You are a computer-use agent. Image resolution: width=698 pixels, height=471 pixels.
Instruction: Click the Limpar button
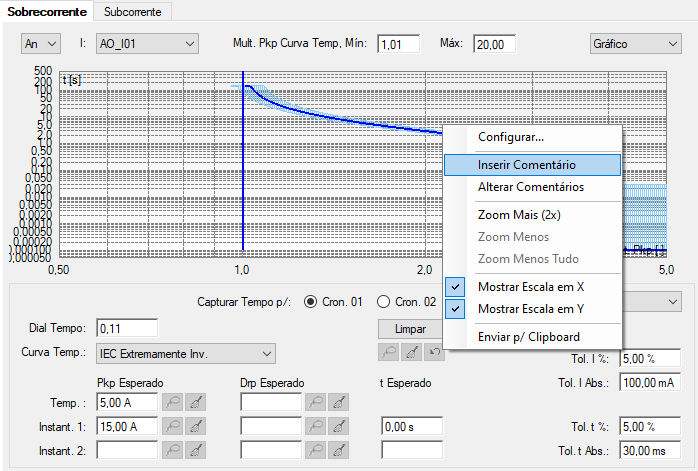410,329
